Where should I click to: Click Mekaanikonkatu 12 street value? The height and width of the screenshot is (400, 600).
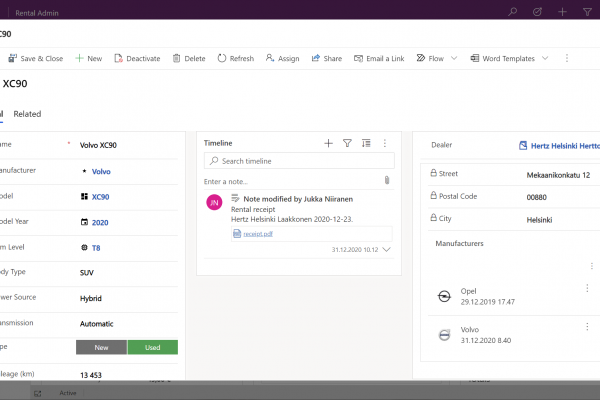pos(558,175)
